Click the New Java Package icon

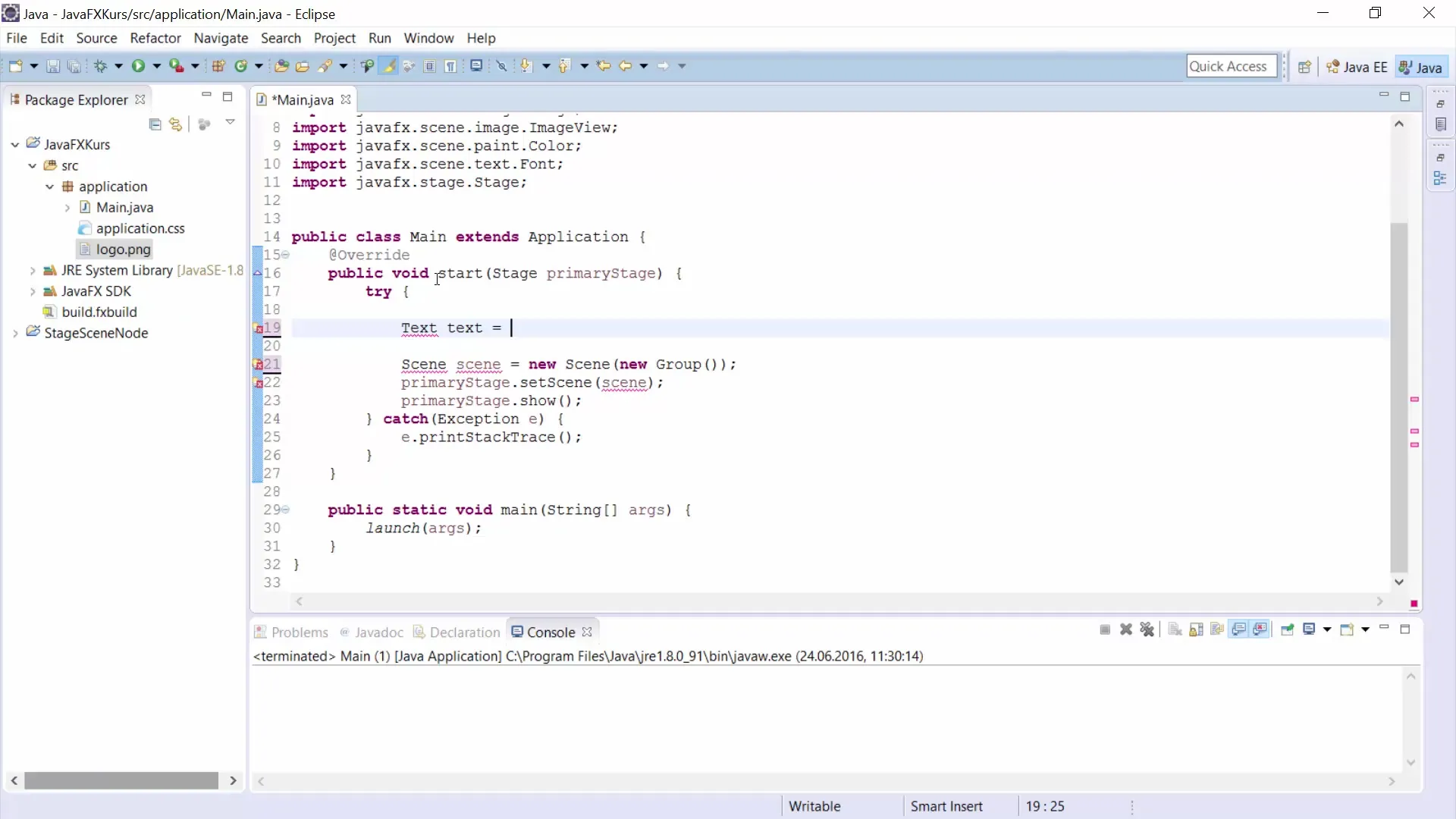tap(218, 66)
